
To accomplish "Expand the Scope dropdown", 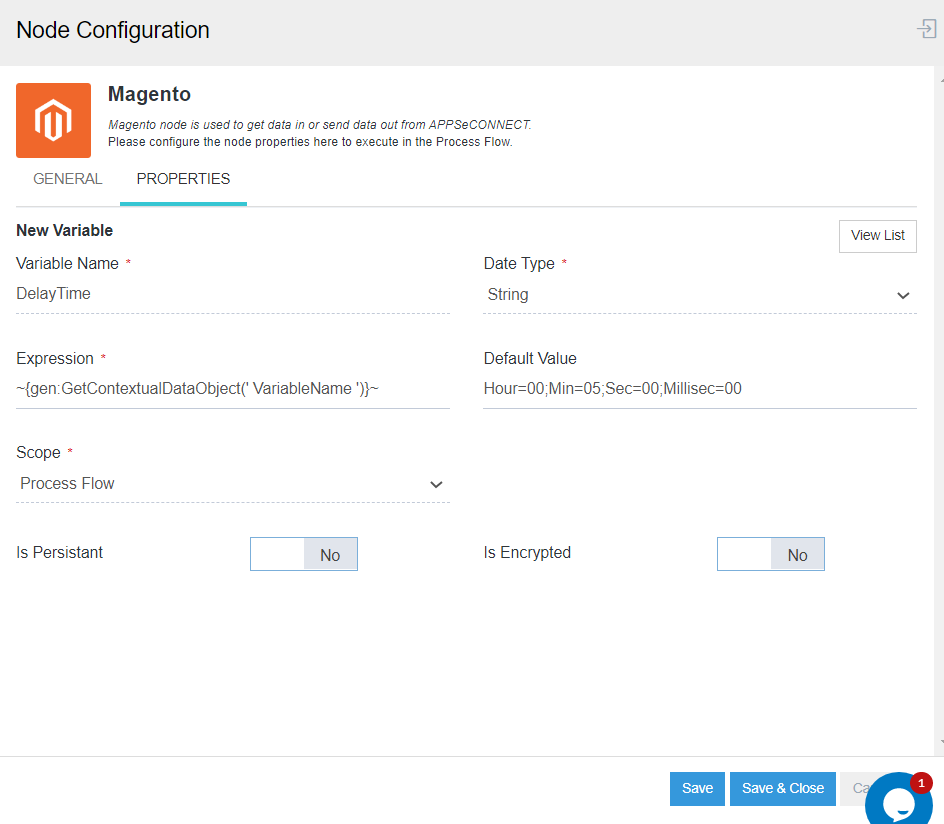I will click(x=232, y=484).
